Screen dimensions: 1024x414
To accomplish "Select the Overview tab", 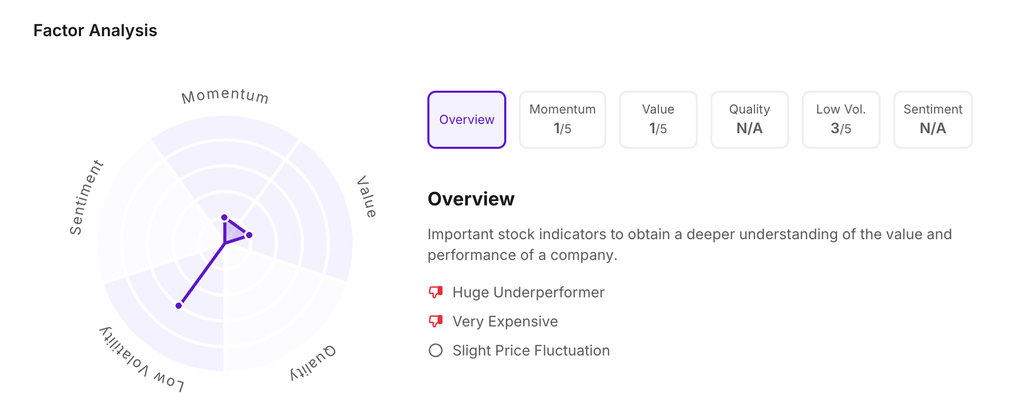I will pos(467,120).
